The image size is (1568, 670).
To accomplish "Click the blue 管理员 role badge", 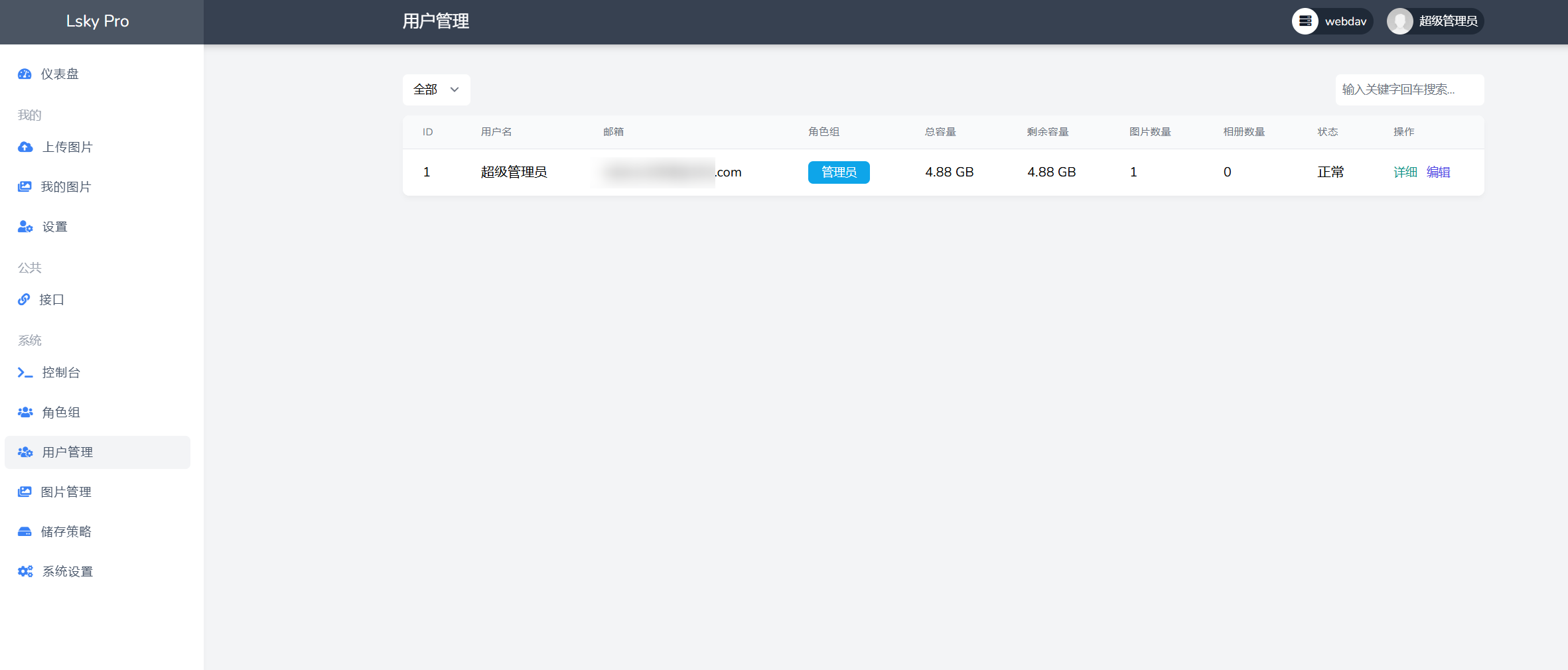I will click(839, 172).
